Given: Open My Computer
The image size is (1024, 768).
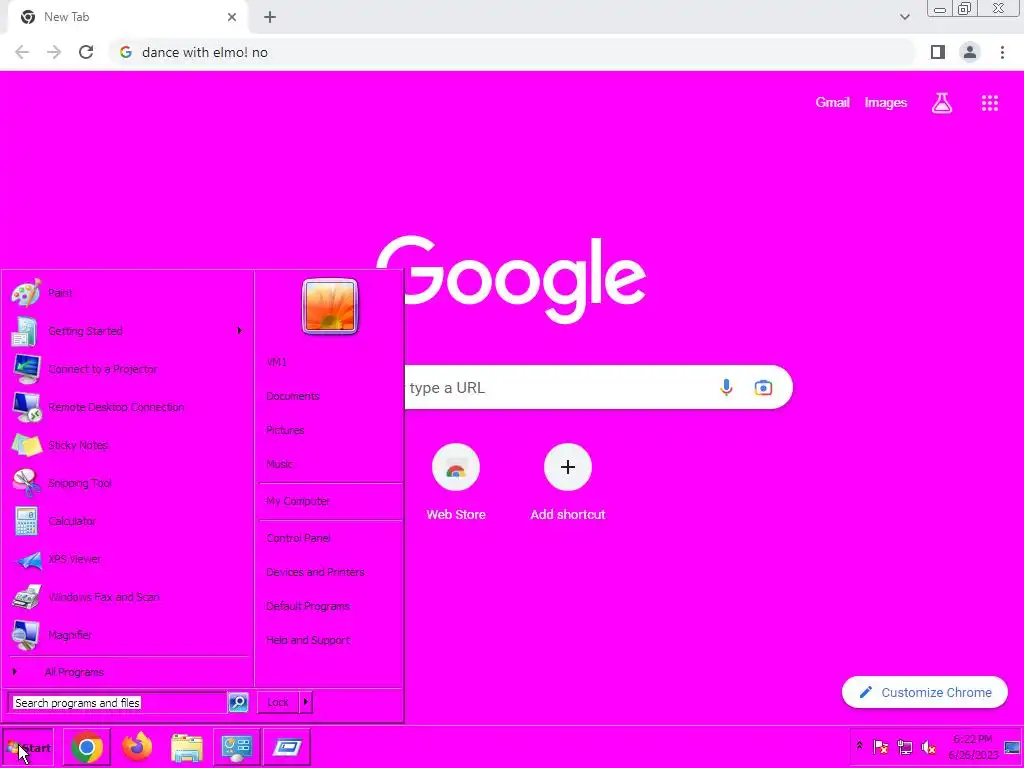Looking at the screenshot, I should (x=297, y=501).
